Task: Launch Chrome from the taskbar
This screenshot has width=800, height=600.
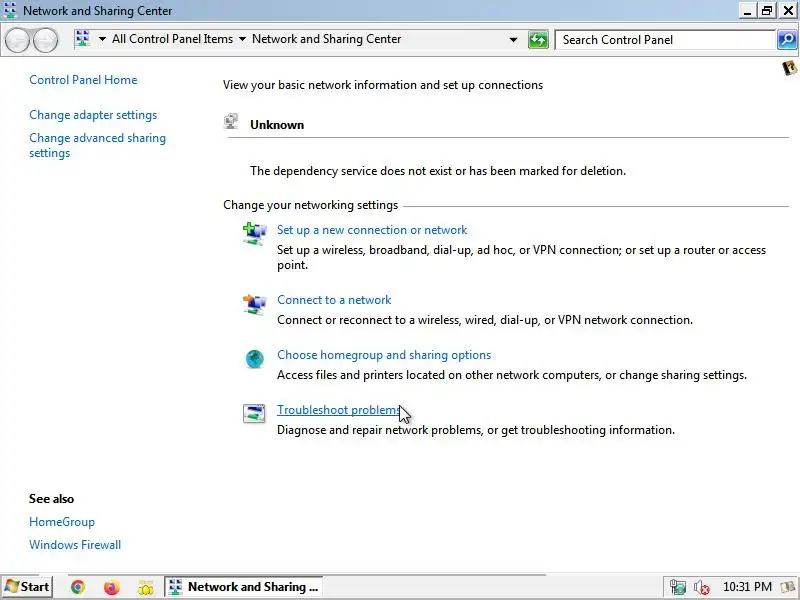Action: 78,587
